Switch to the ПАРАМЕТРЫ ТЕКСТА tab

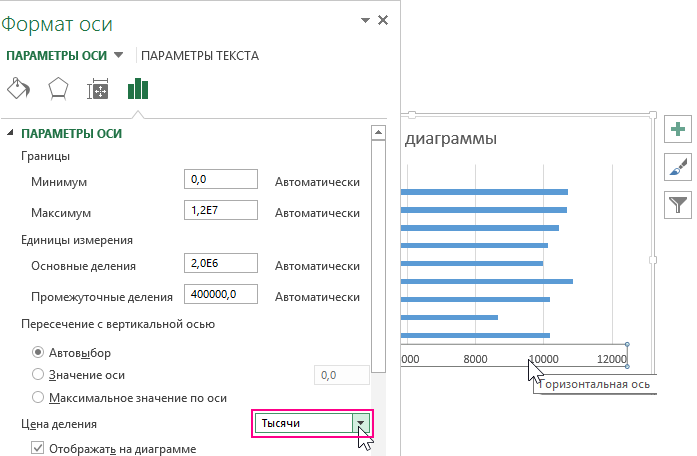click(x=200, y=56)
